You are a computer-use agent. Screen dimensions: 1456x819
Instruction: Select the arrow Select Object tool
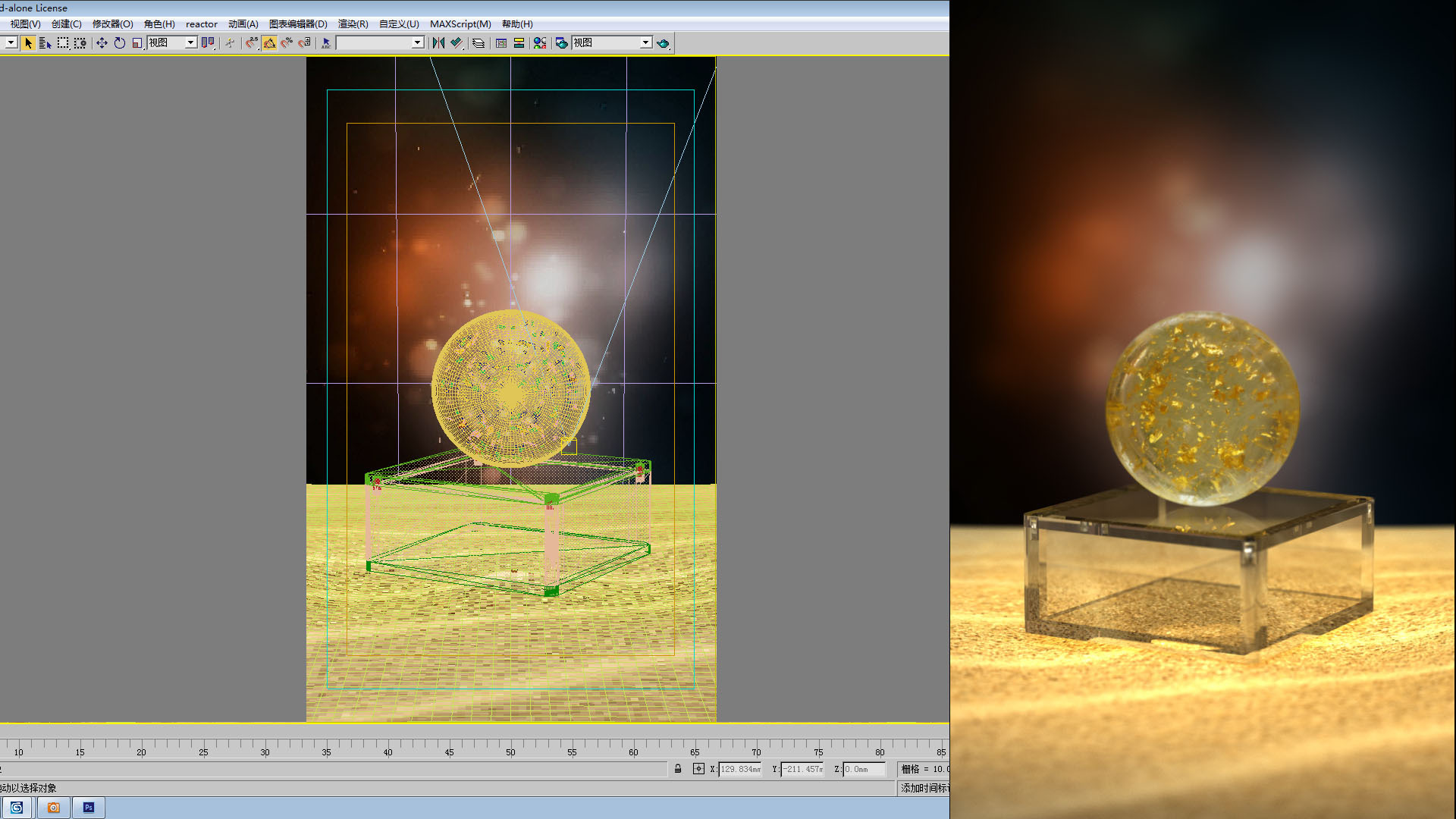click(28, 43)
